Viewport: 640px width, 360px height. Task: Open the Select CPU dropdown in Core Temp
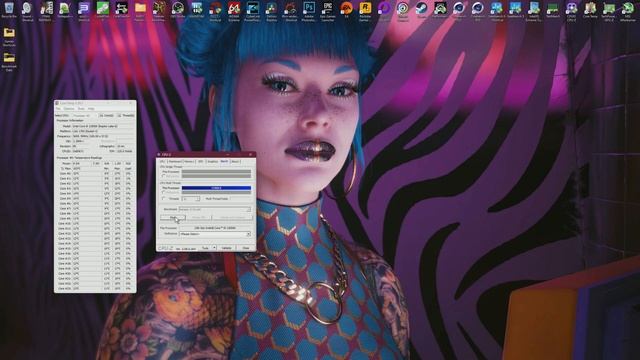pyautogui.click(x=84, y=116)
